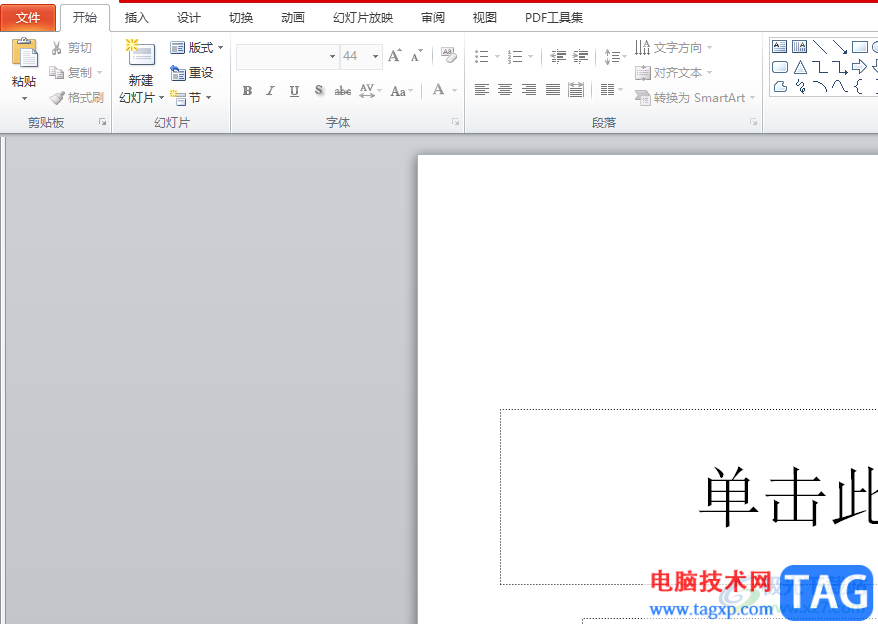This screenshot has width=878, height=624.
Task: Open font color A dropdown arrow
Action: point(454,90)
